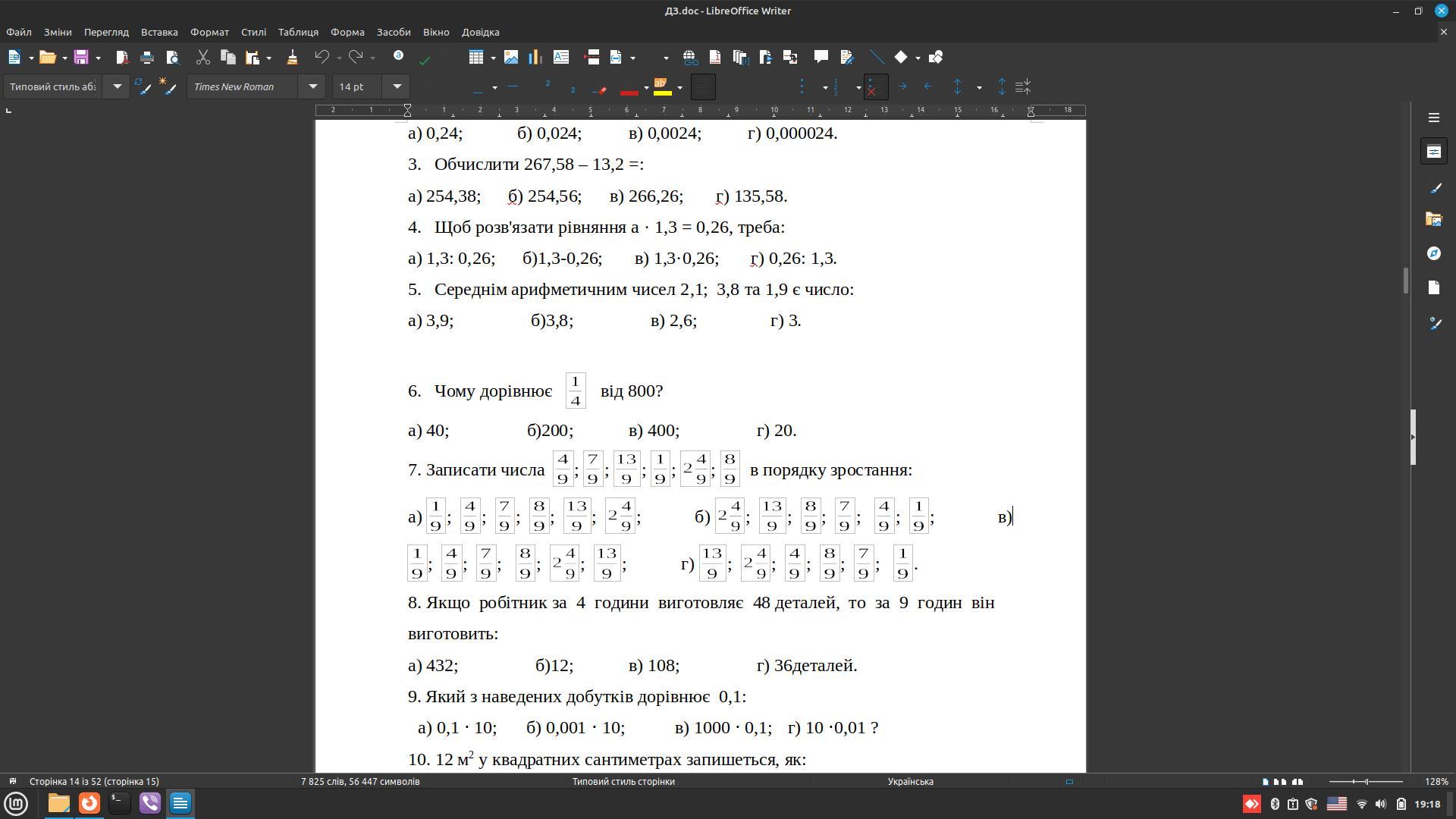Insert a chart from the toolbar
This screenshot has height=819, width=1456.
coord(535,57)
